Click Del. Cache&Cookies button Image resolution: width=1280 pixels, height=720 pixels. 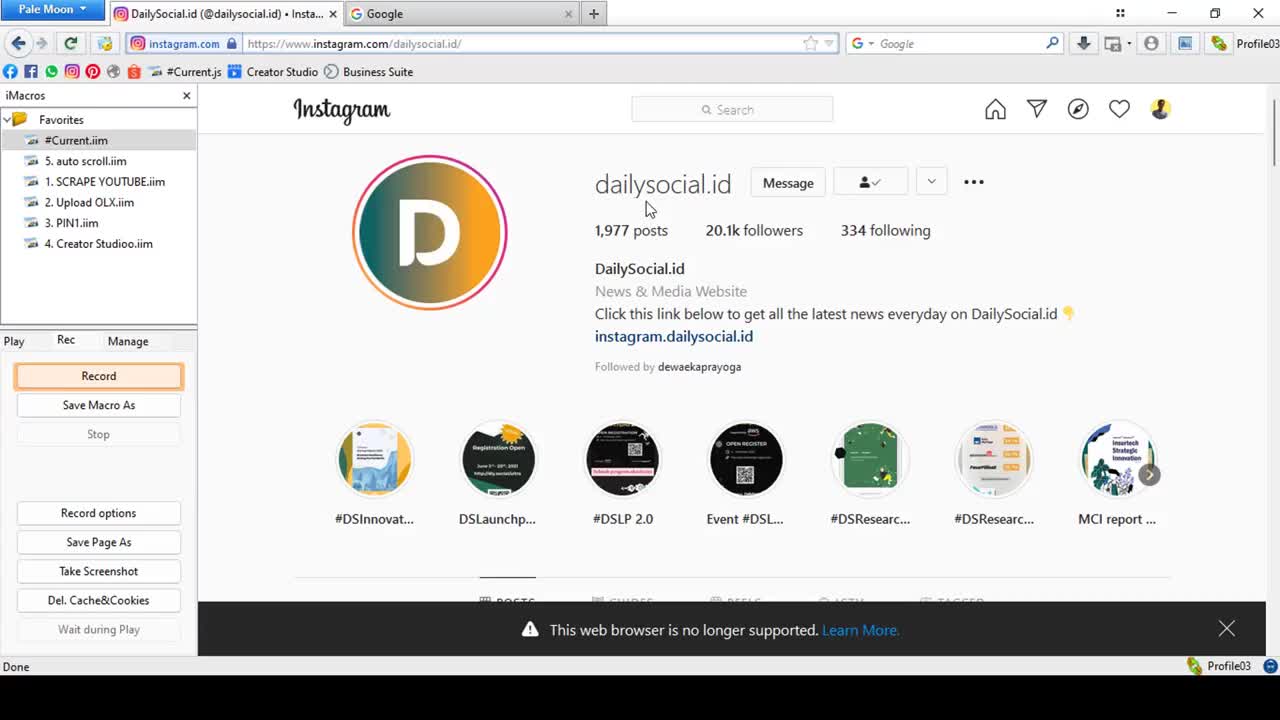[99, 600]
